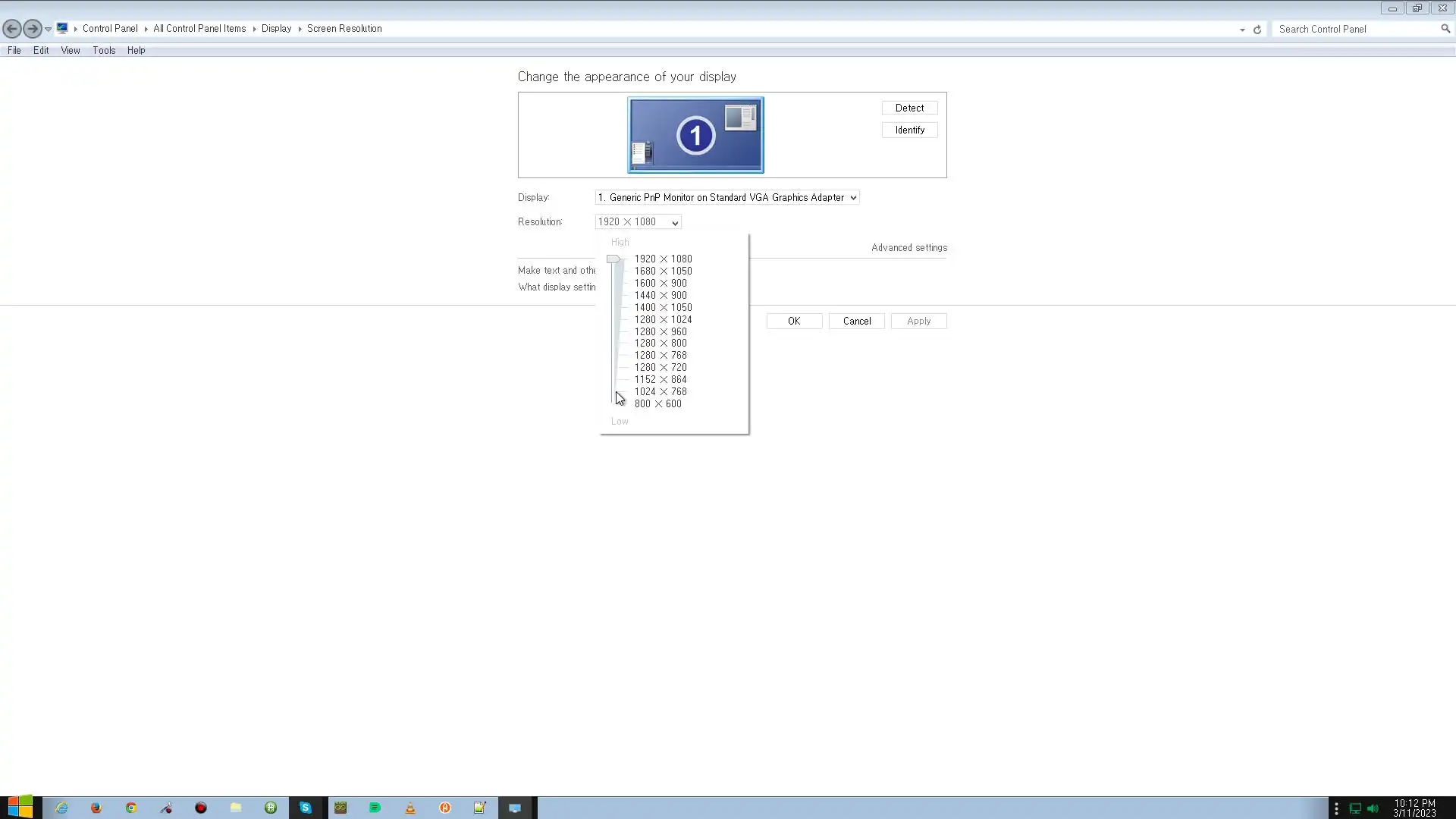Choose 1280 × 720 on resolution slider
Viewport: 1456px width, 819px height.
pyautogui.click(x=660, y=367)
